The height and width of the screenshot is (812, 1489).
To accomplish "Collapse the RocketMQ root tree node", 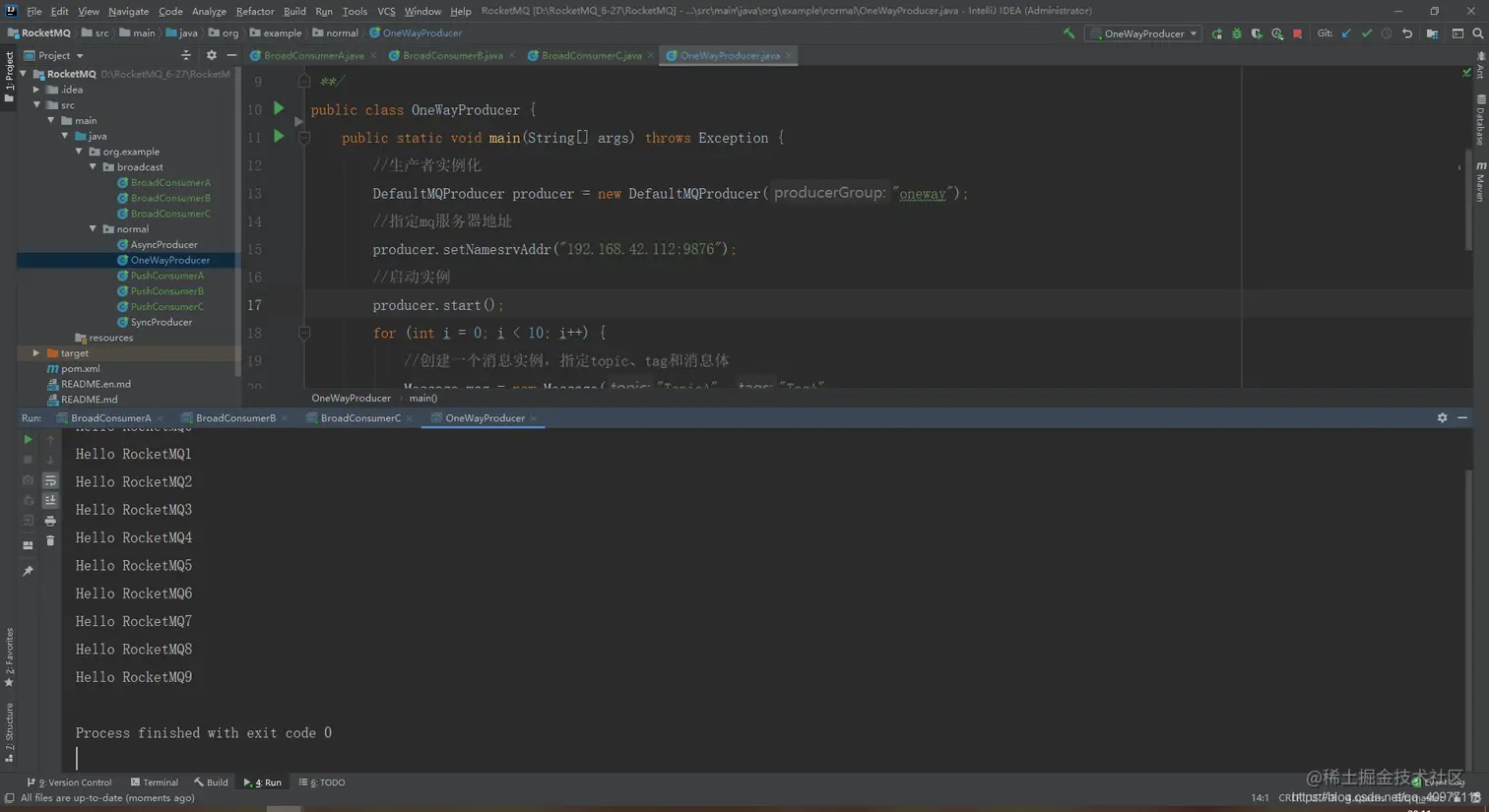I will [x=24, y=74].
